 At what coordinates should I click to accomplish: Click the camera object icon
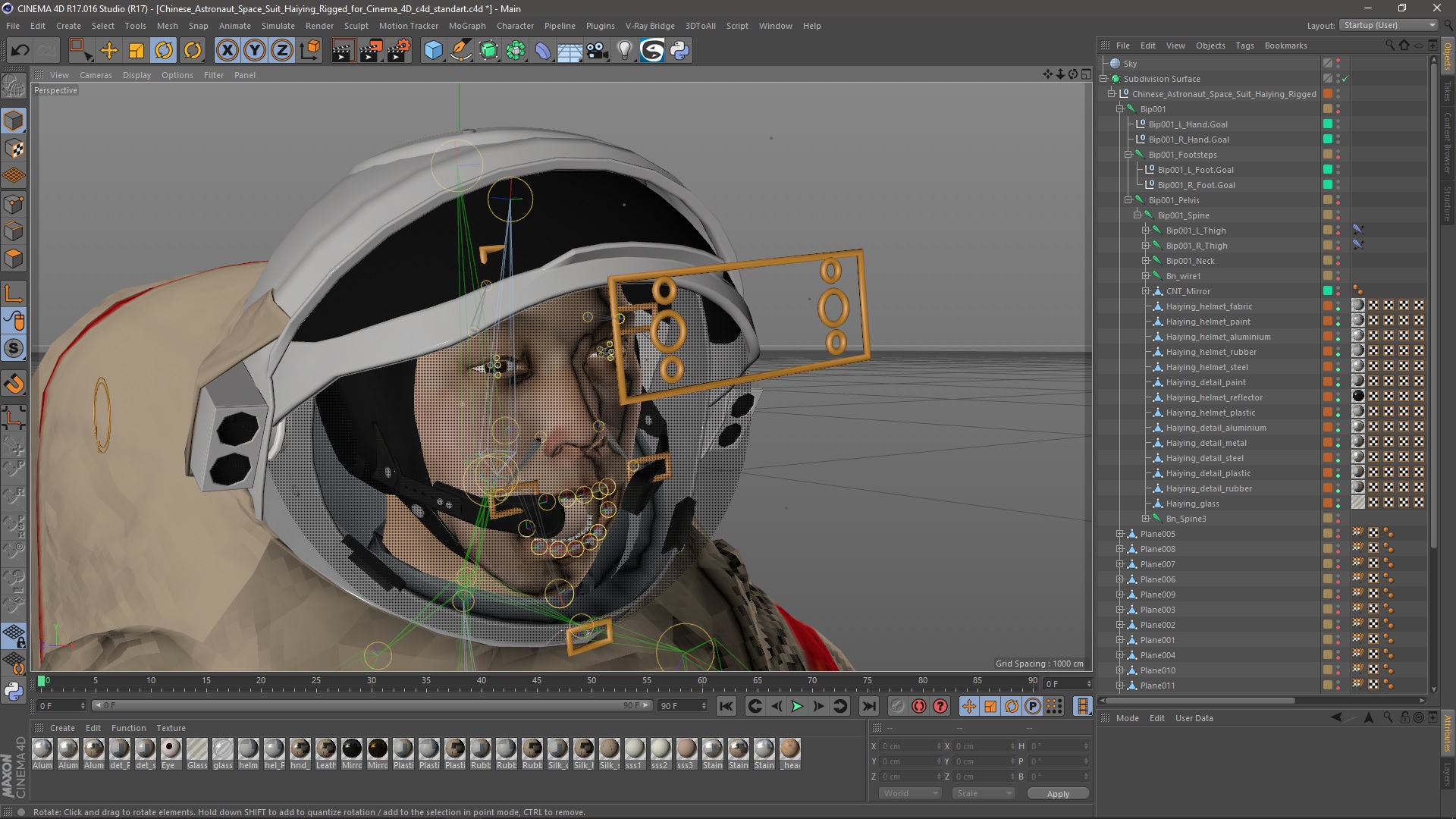(x=598, y=51)
